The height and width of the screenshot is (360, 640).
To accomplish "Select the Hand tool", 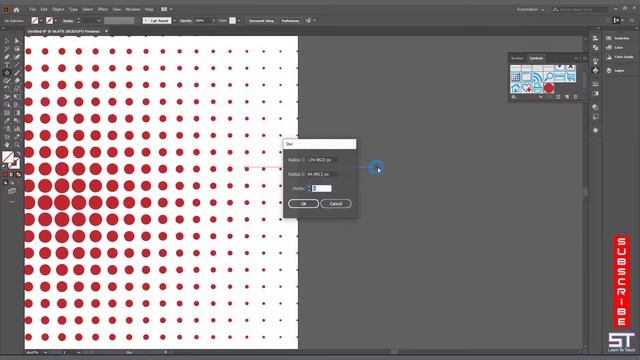I will 7,144.
